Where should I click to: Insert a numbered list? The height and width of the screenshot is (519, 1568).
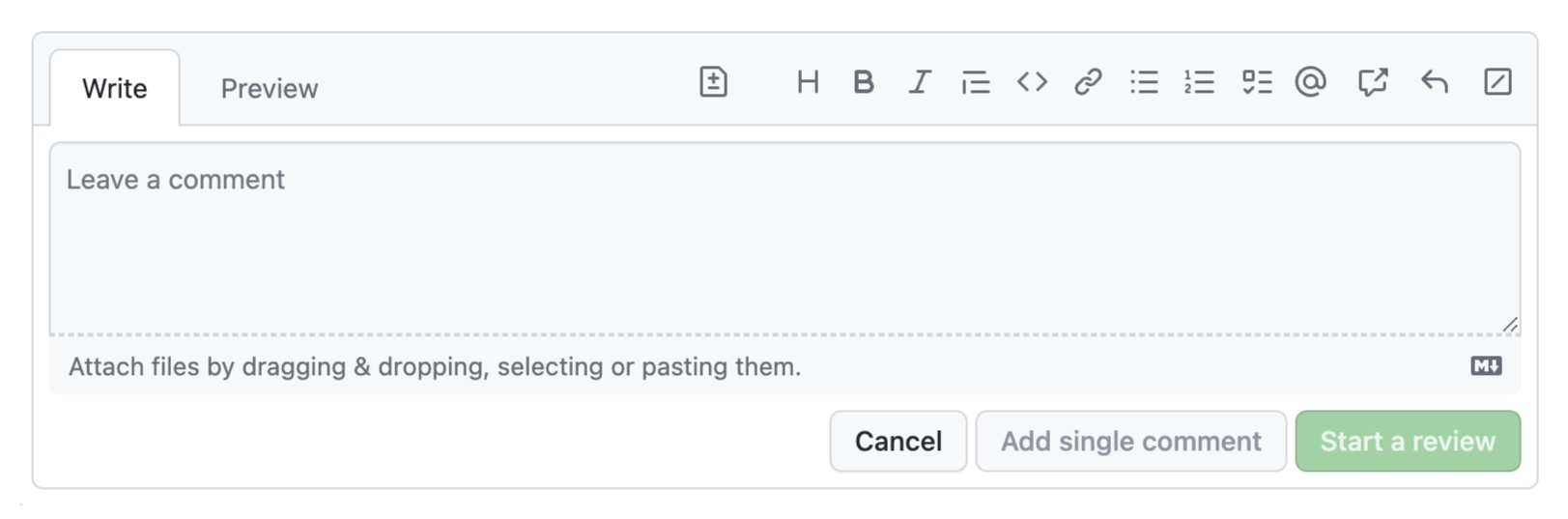pyautogui.click(x=1199, y=82)
